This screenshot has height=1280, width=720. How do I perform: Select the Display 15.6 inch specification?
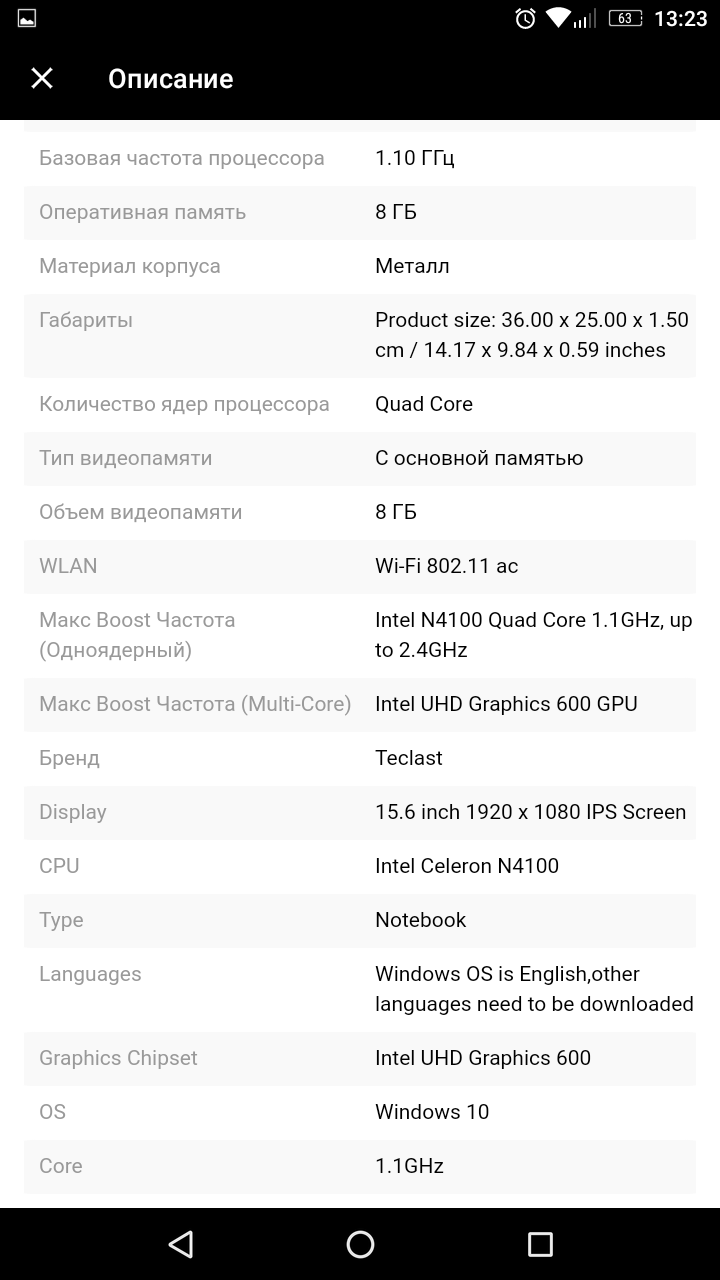coord(531,812)
